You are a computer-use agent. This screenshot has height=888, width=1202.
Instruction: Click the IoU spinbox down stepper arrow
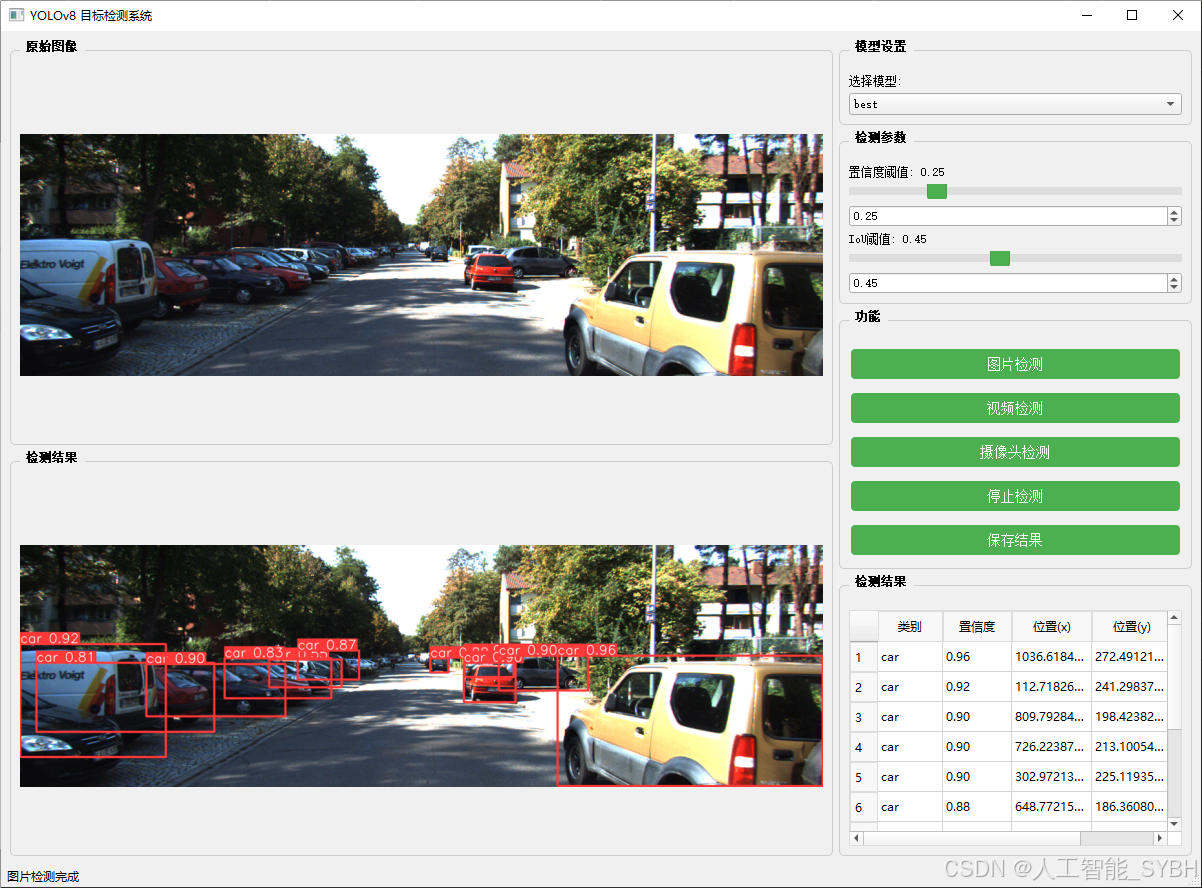pos(1173,287)
